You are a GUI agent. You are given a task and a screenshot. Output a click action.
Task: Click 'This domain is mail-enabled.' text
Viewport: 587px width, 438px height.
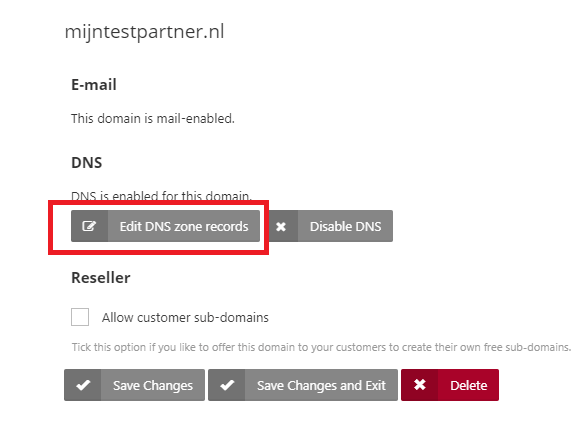(x=153, y=119)
